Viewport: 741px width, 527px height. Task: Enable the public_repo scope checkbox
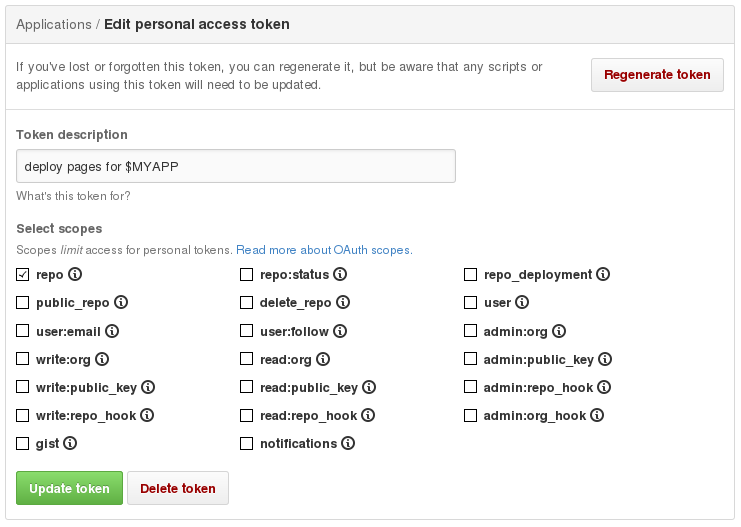pos(23,302)
